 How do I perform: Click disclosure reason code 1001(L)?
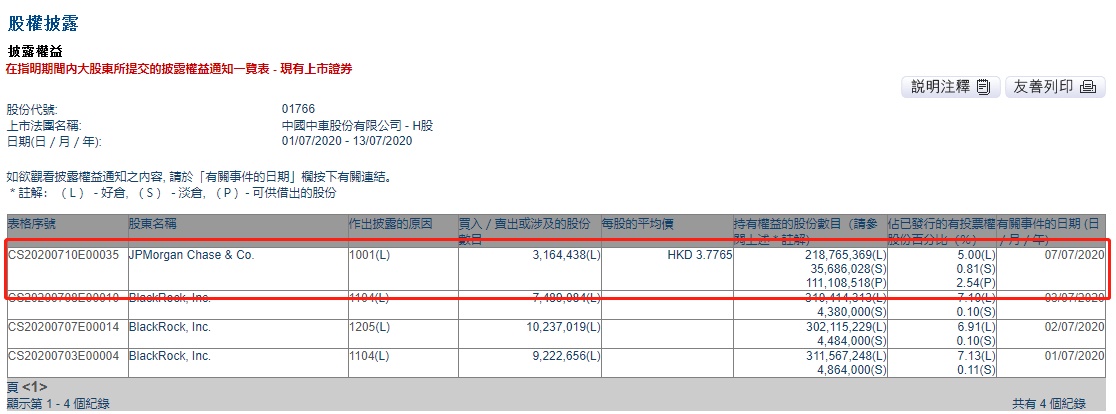pos(369,255)
